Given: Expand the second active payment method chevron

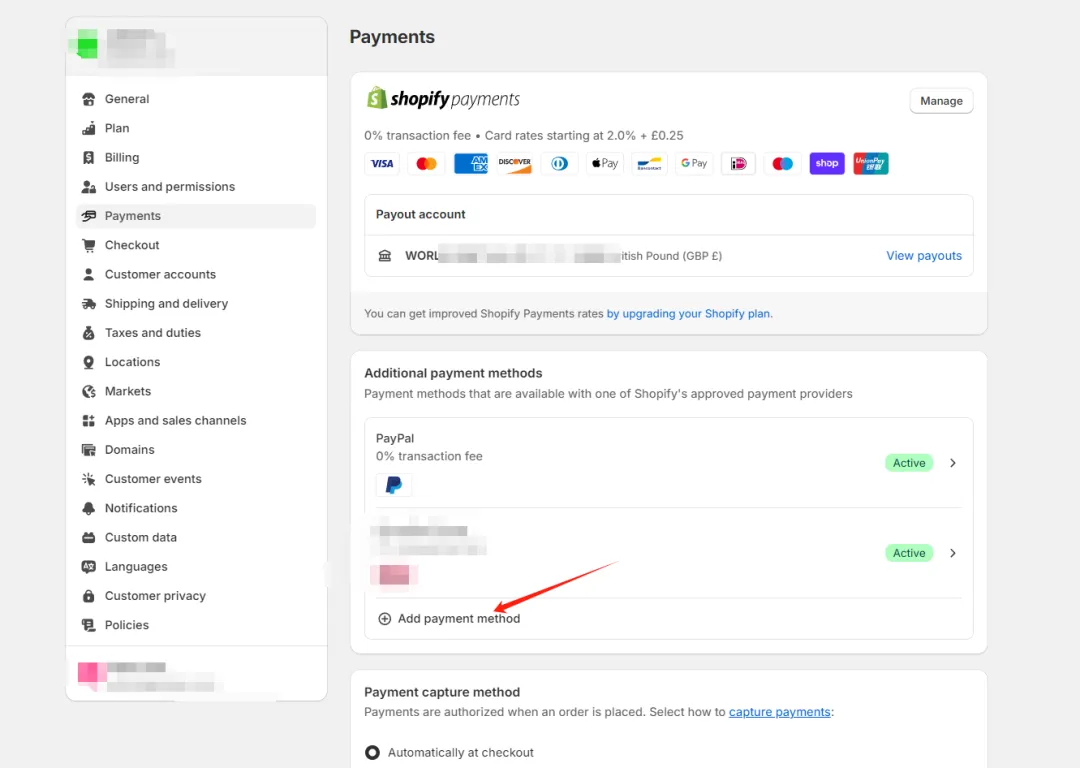Looking at the screenshot, I should coord(953,553).
